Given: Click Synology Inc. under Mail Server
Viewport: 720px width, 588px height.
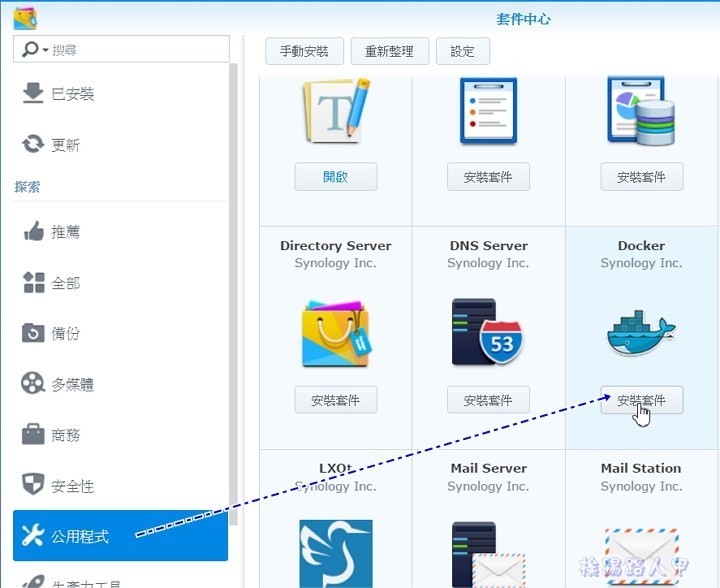Looking at the screenshot, I should pos(488,486).
